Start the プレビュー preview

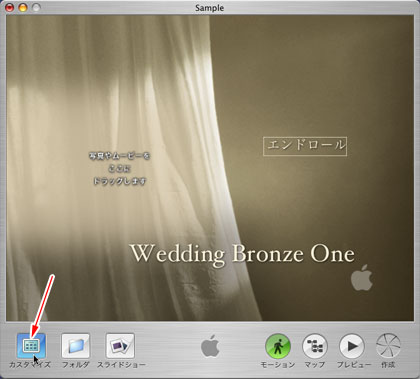pyautogui.click(x=352, y=347)
